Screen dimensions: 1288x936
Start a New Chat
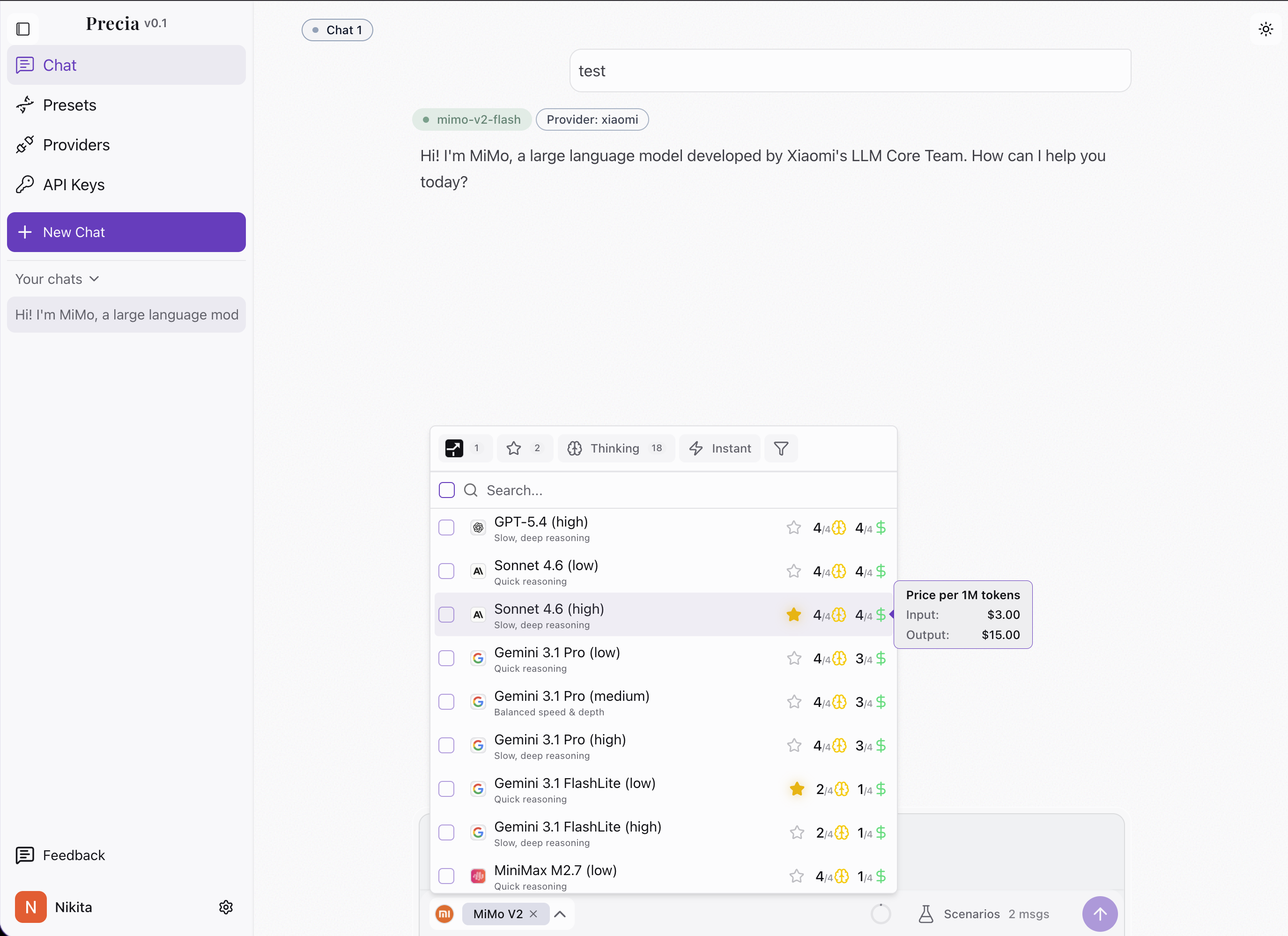pos(126,232)
